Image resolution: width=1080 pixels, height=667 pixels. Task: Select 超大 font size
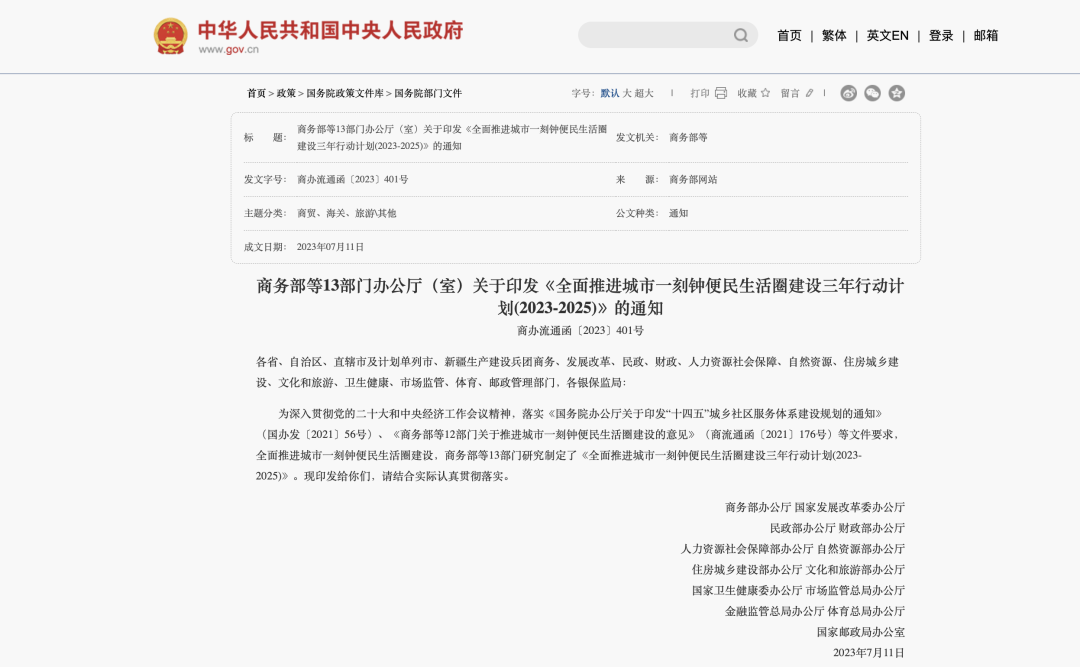(644, 93)
